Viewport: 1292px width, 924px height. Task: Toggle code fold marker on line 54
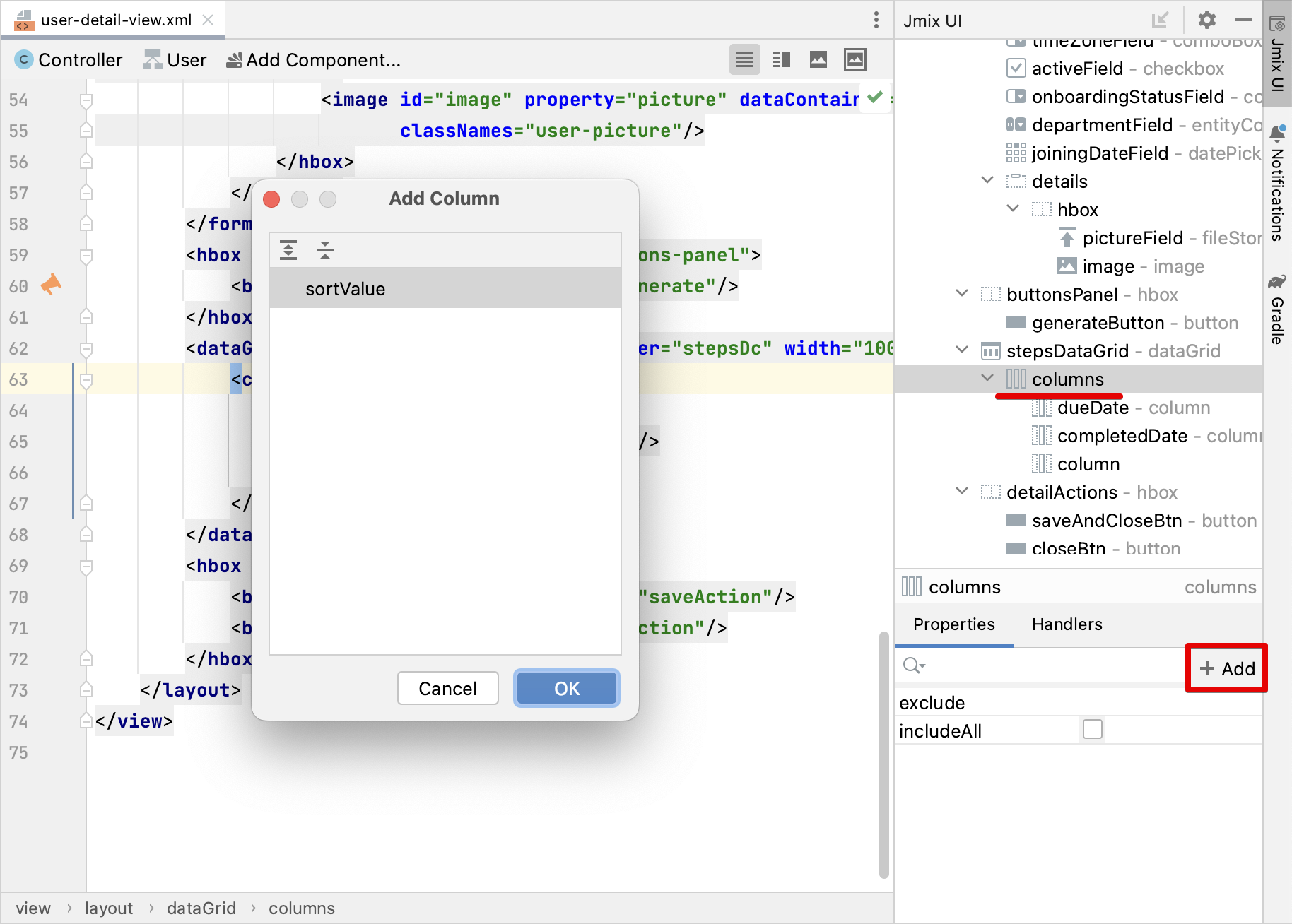[86, 100]
